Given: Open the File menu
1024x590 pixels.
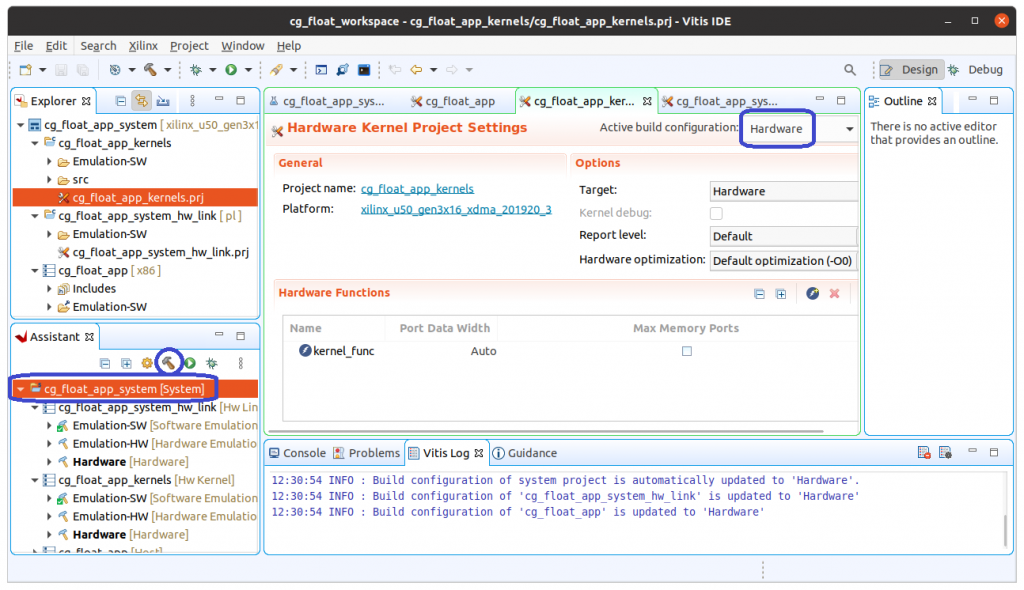Looking at the screenshot, I should click(24, 46).
